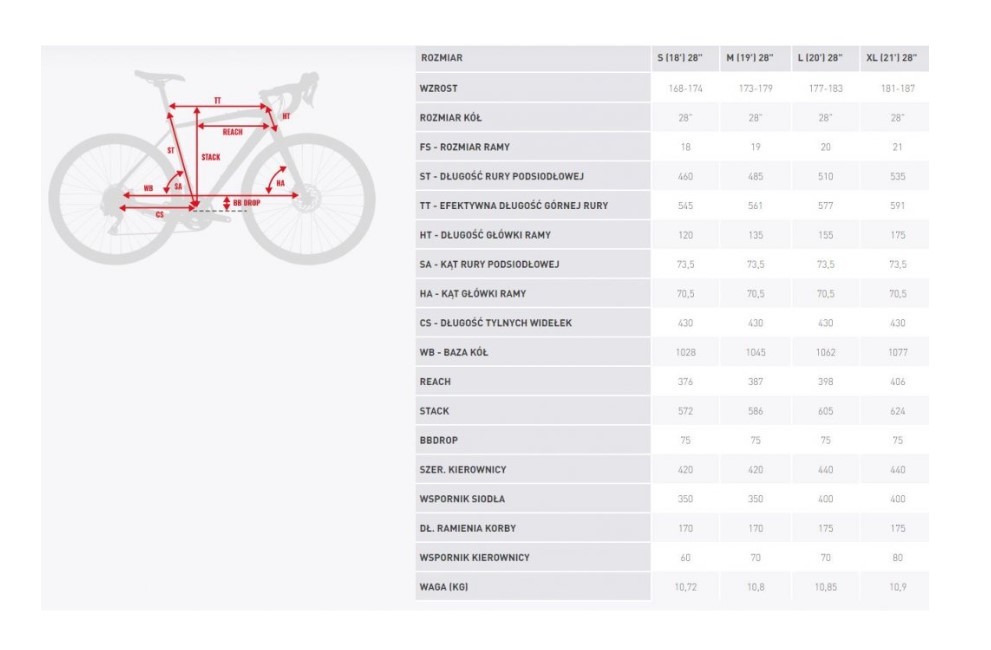Click the SZER. KIEROWNICY row label

[463, 470]
